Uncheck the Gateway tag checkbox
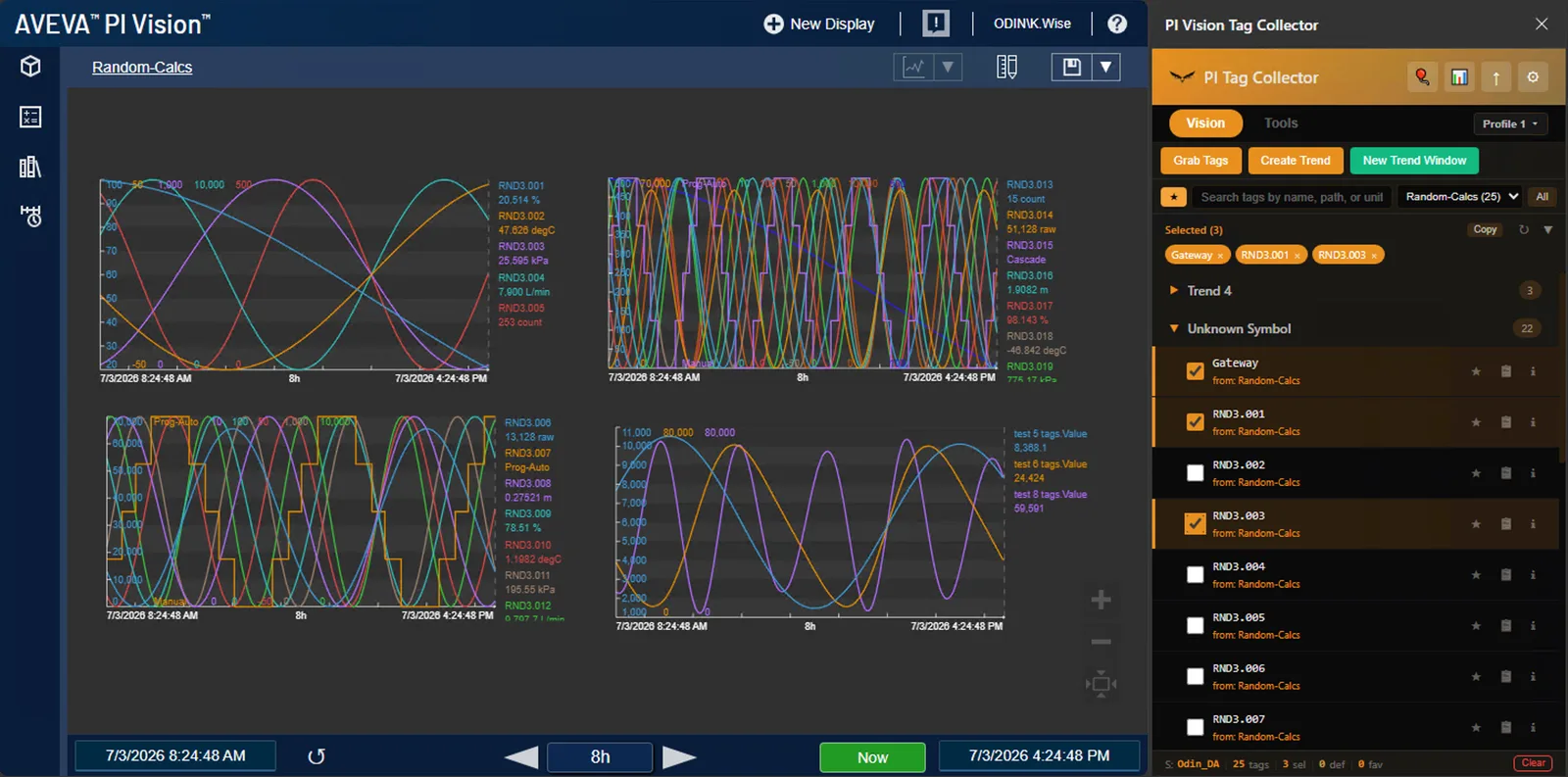1568x777 pixels. point(1195,371)
